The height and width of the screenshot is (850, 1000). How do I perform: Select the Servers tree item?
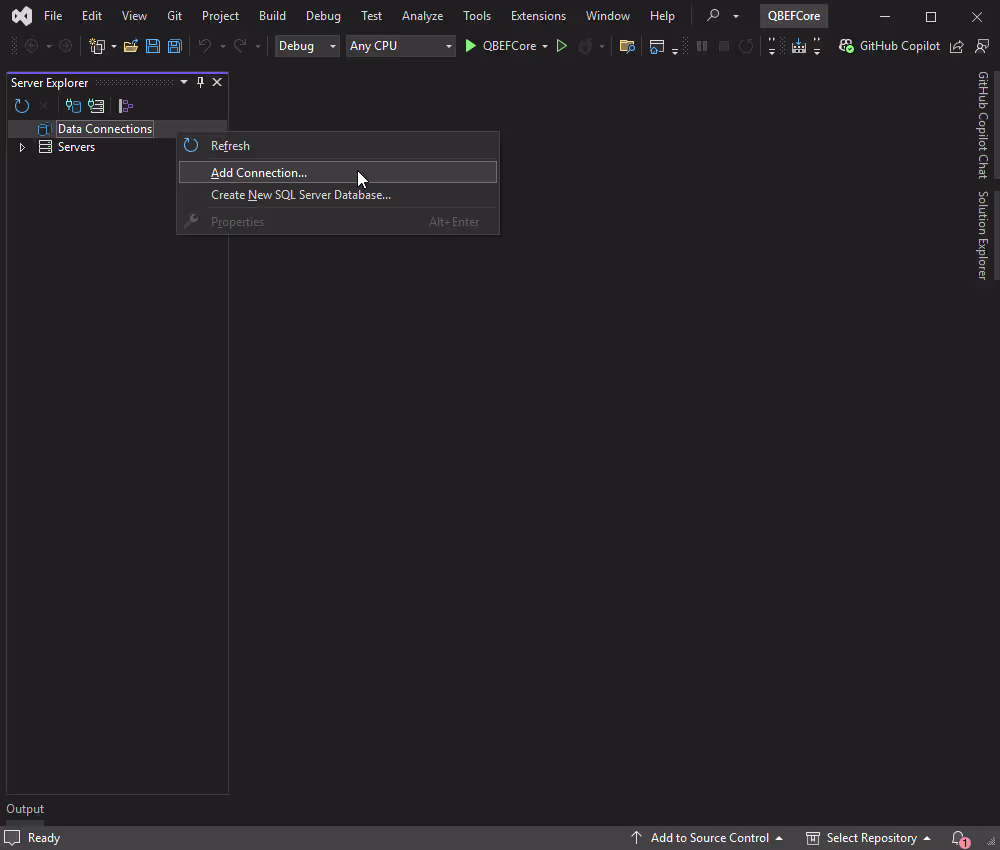tap(76, 147)
